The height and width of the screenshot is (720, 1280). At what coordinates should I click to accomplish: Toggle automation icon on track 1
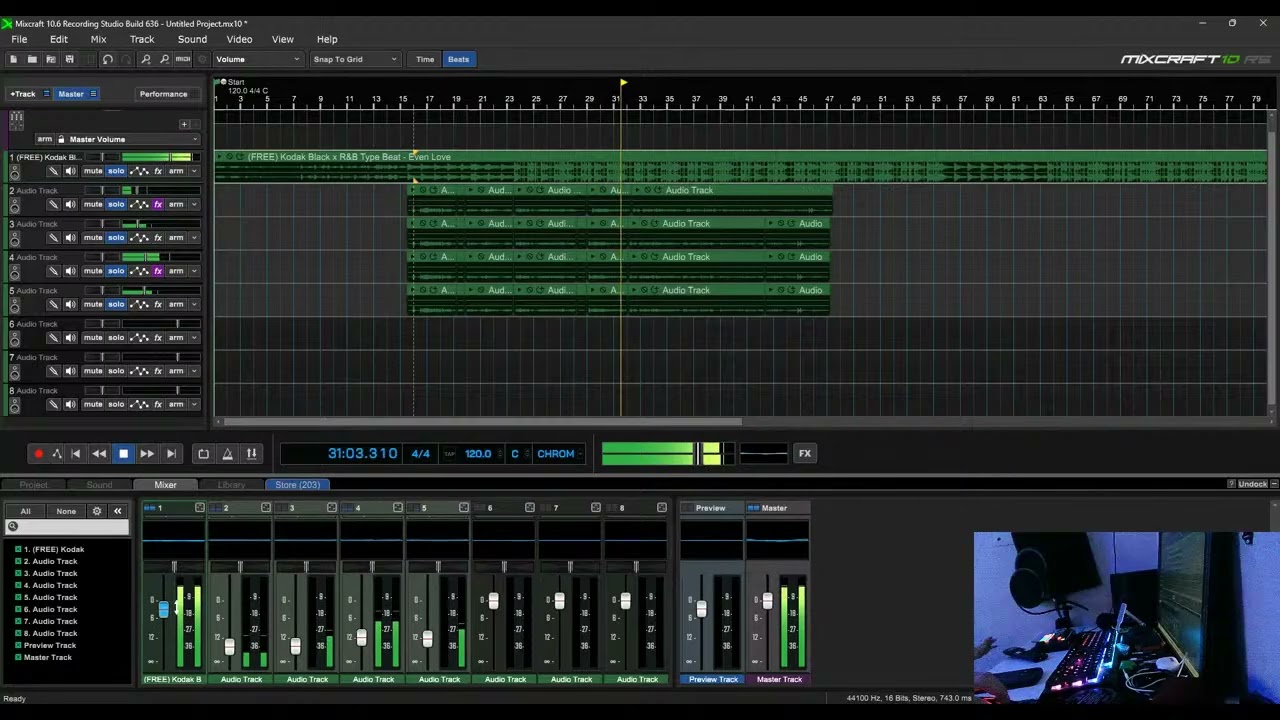pyautogui.click(x=139, y=171)
